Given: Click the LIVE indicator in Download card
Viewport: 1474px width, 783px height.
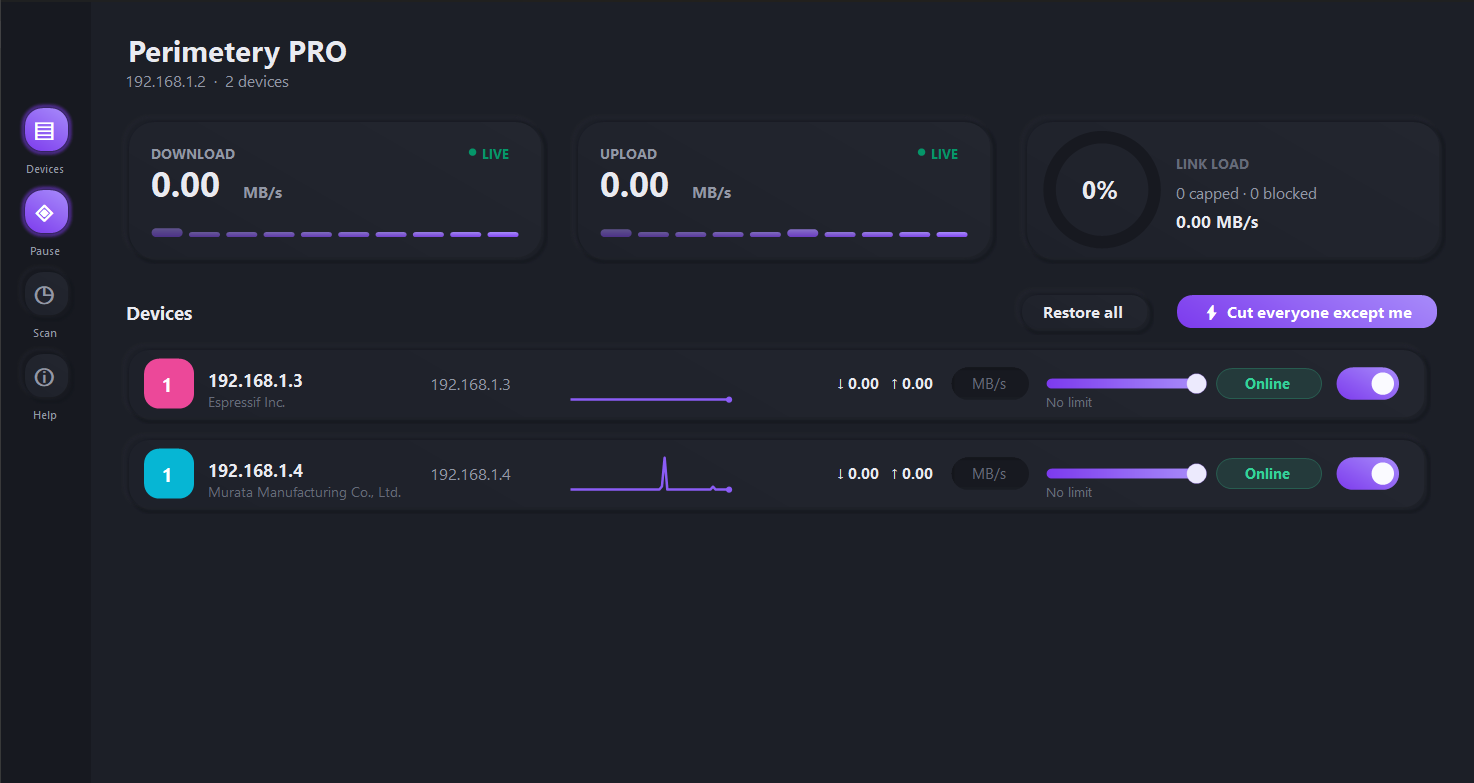Looking at the screenshot, I should tap(489, 154).
